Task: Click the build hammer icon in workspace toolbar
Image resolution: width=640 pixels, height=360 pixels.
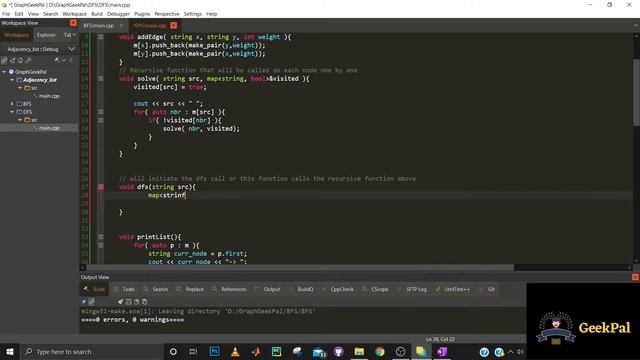Action: coord(57,60)
